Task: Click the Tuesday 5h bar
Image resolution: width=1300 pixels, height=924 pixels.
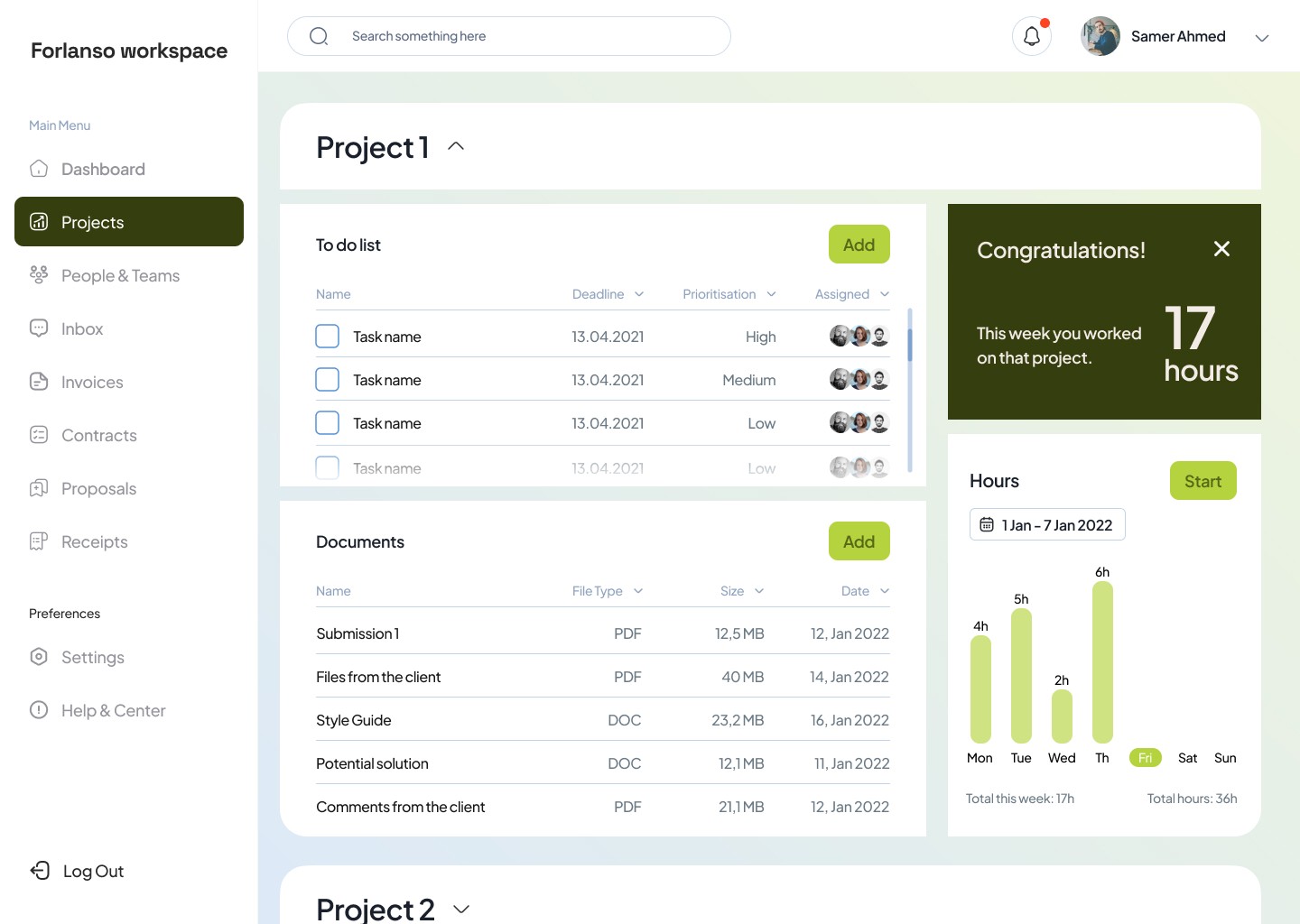Action: tap(1021, 676)
